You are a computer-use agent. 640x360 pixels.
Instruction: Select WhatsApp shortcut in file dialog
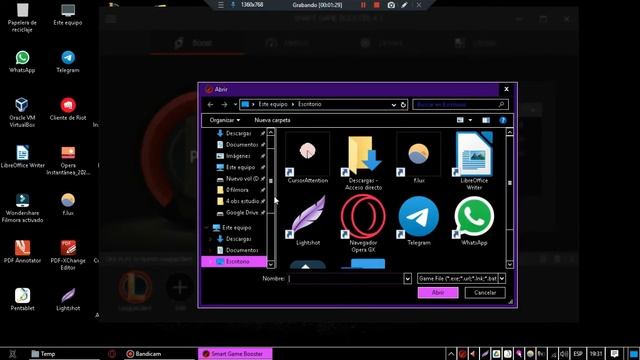[x=474, y=220]
